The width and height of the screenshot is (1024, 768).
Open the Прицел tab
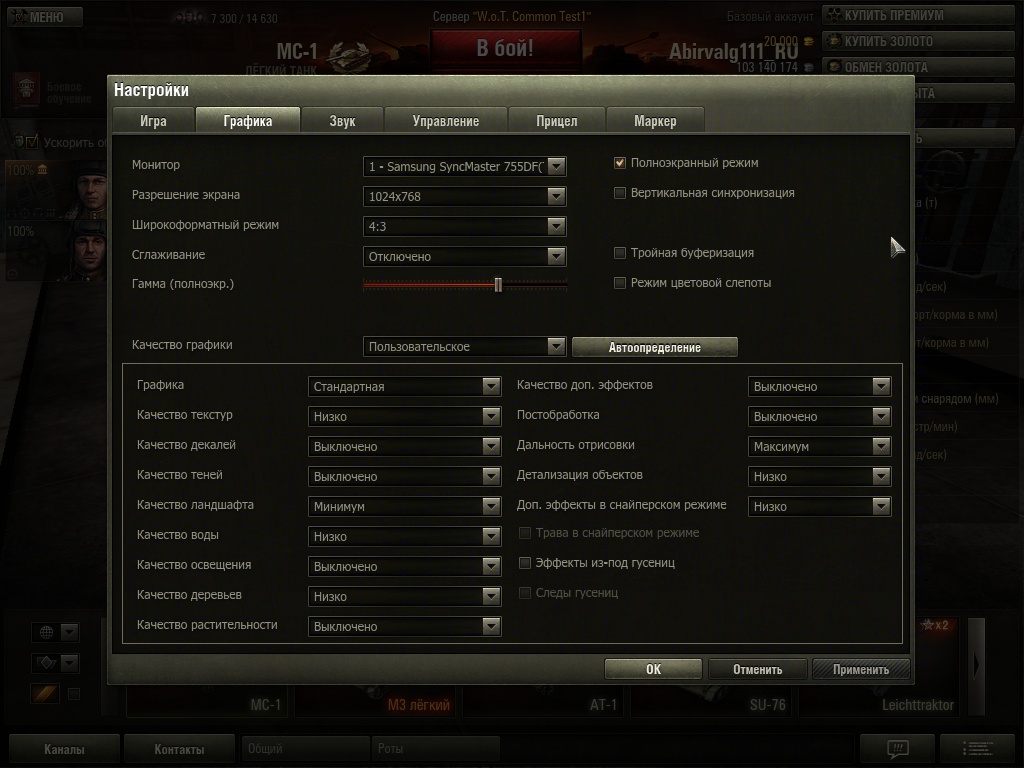[557, 121]
